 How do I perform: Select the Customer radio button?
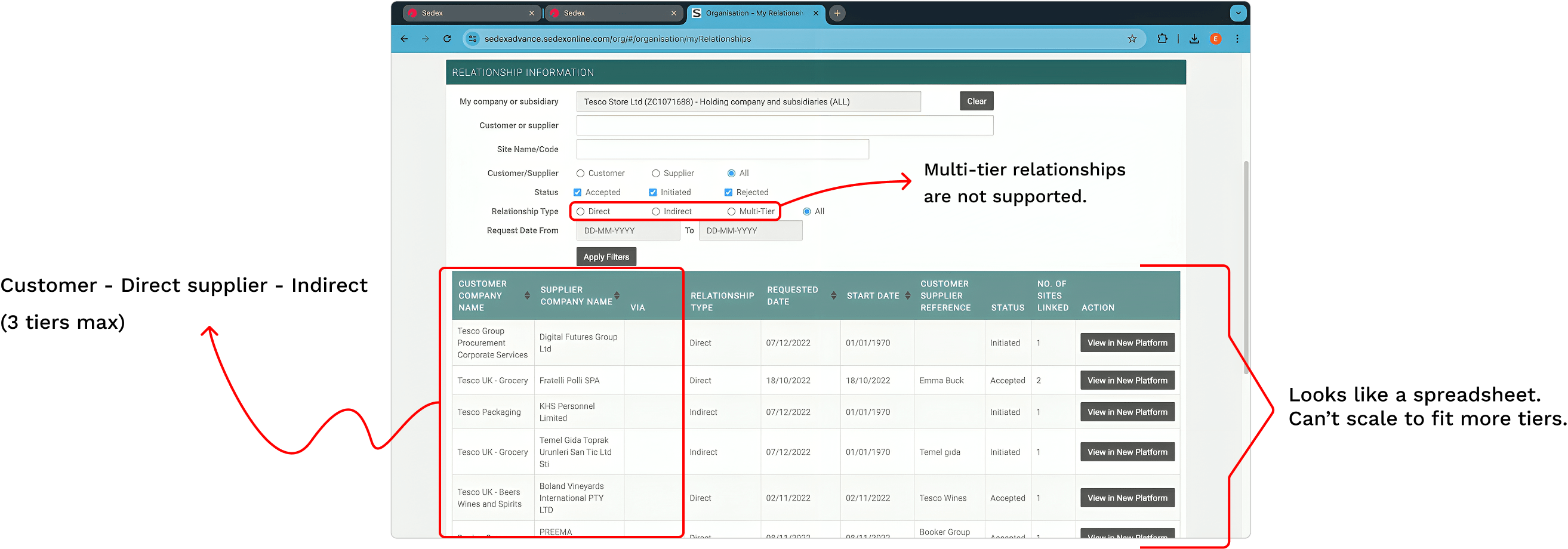pos(580,174)
